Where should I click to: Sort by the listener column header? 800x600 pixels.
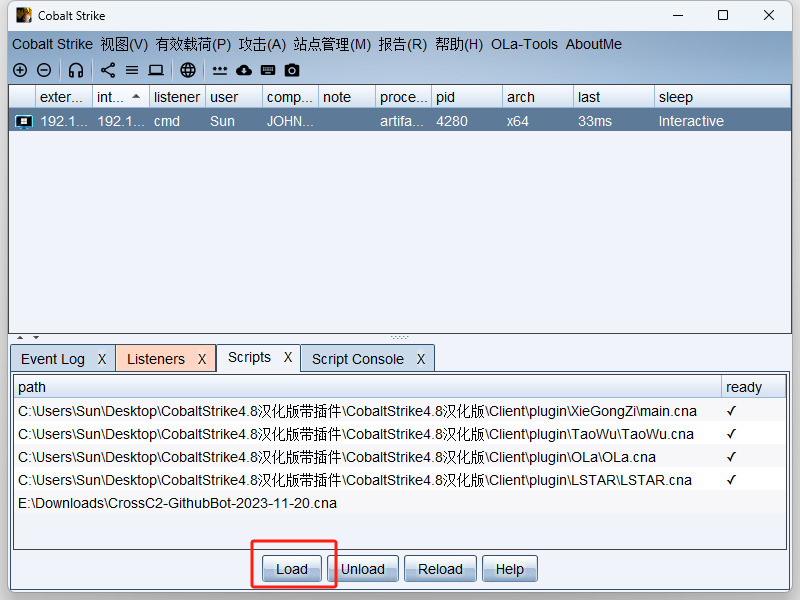(178, 97)
